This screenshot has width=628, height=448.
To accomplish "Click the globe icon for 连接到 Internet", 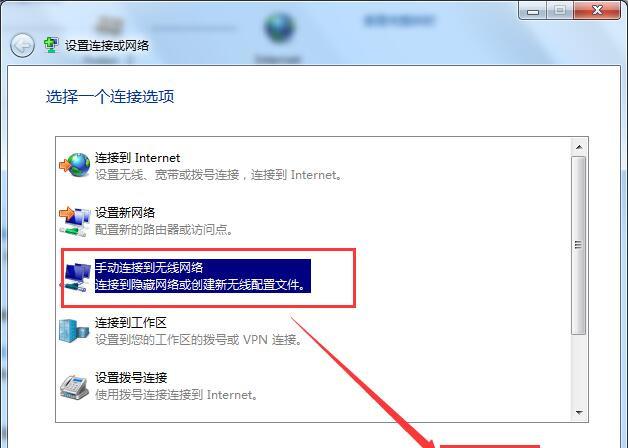I will (x=75, y=165).
